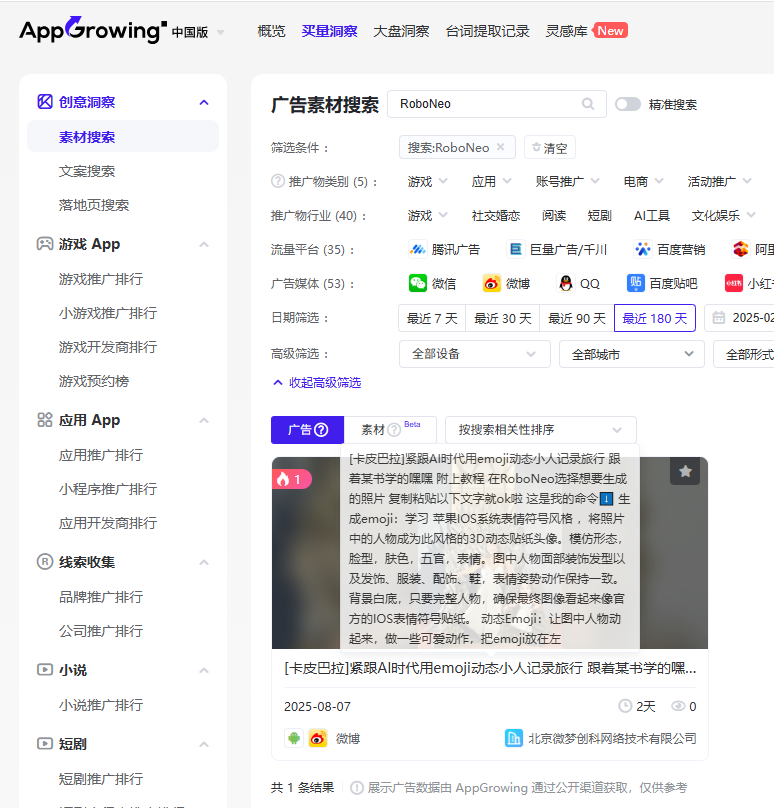The image size is (774, 808).
Task: Toggle the 精准搜索 switch
Action: 628,104
